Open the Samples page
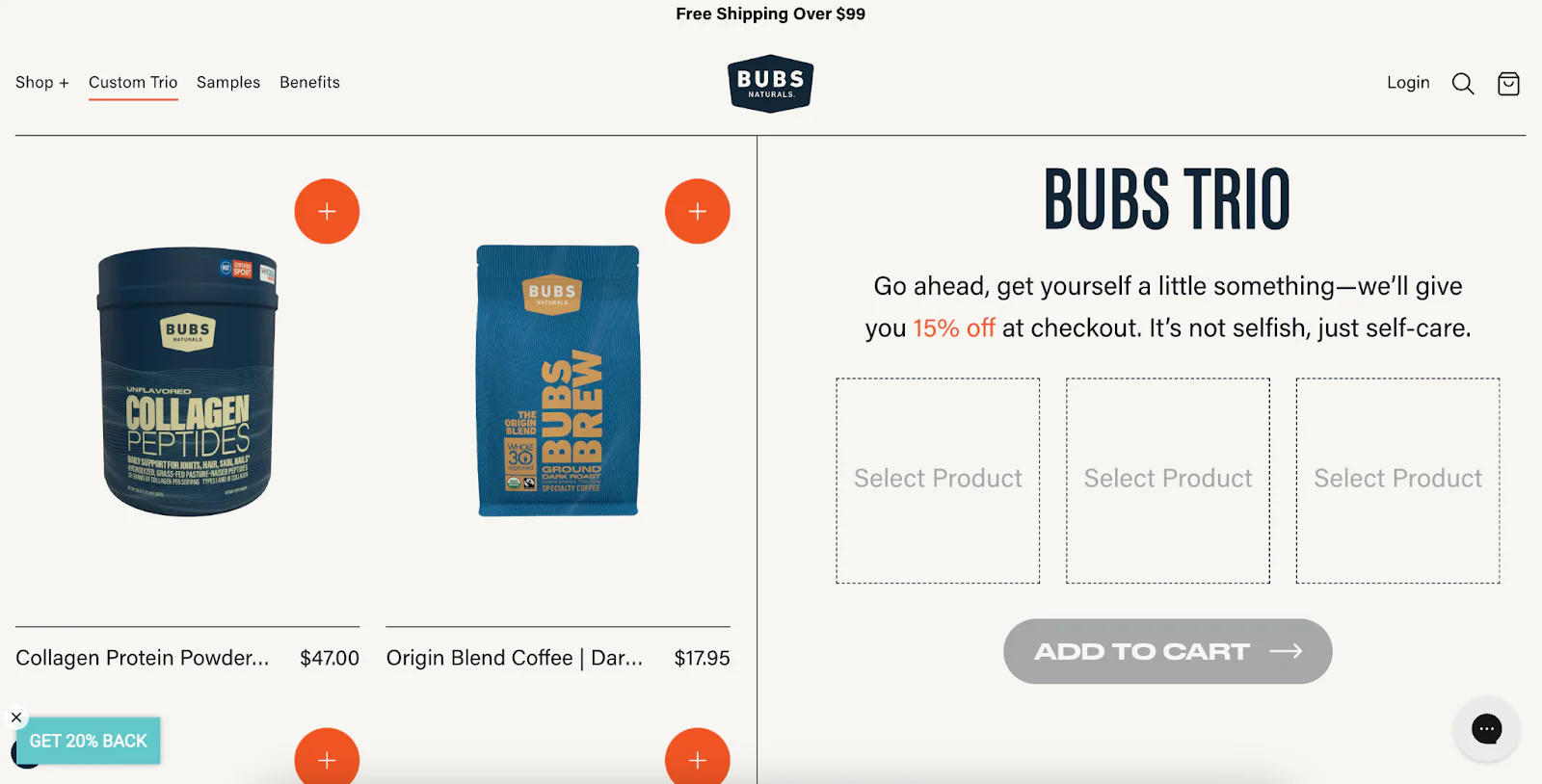Screen dimensions: 1542x784 point(227,83)
